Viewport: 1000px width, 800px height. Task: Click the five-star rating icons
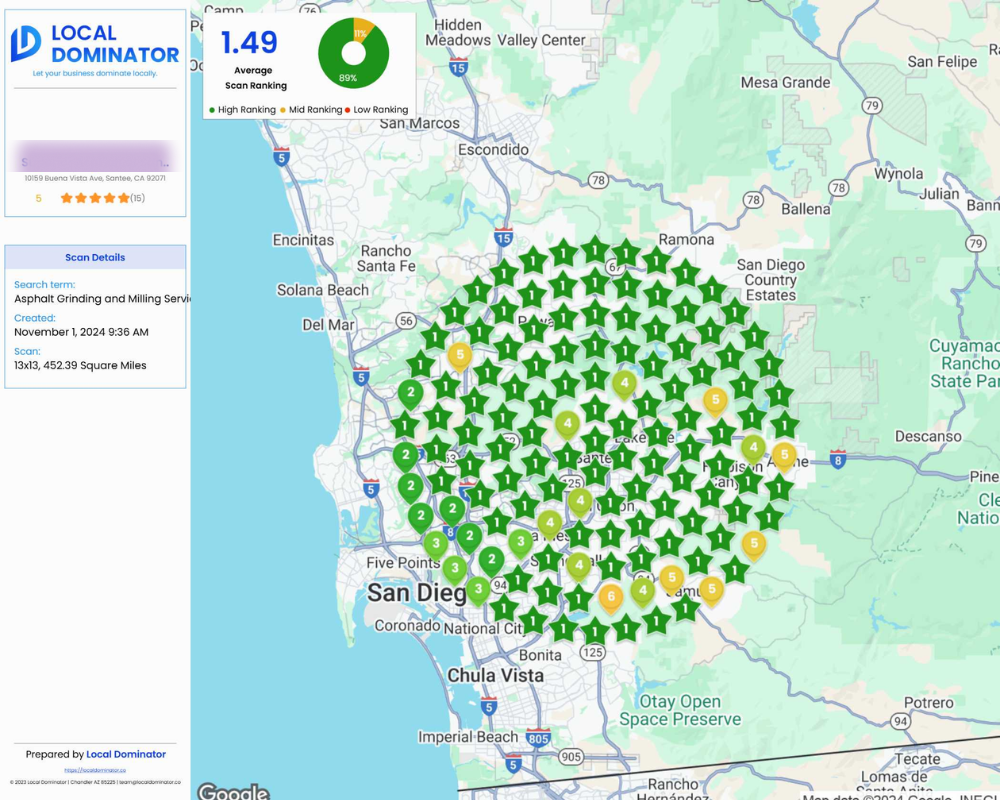[x=95, y=198]
